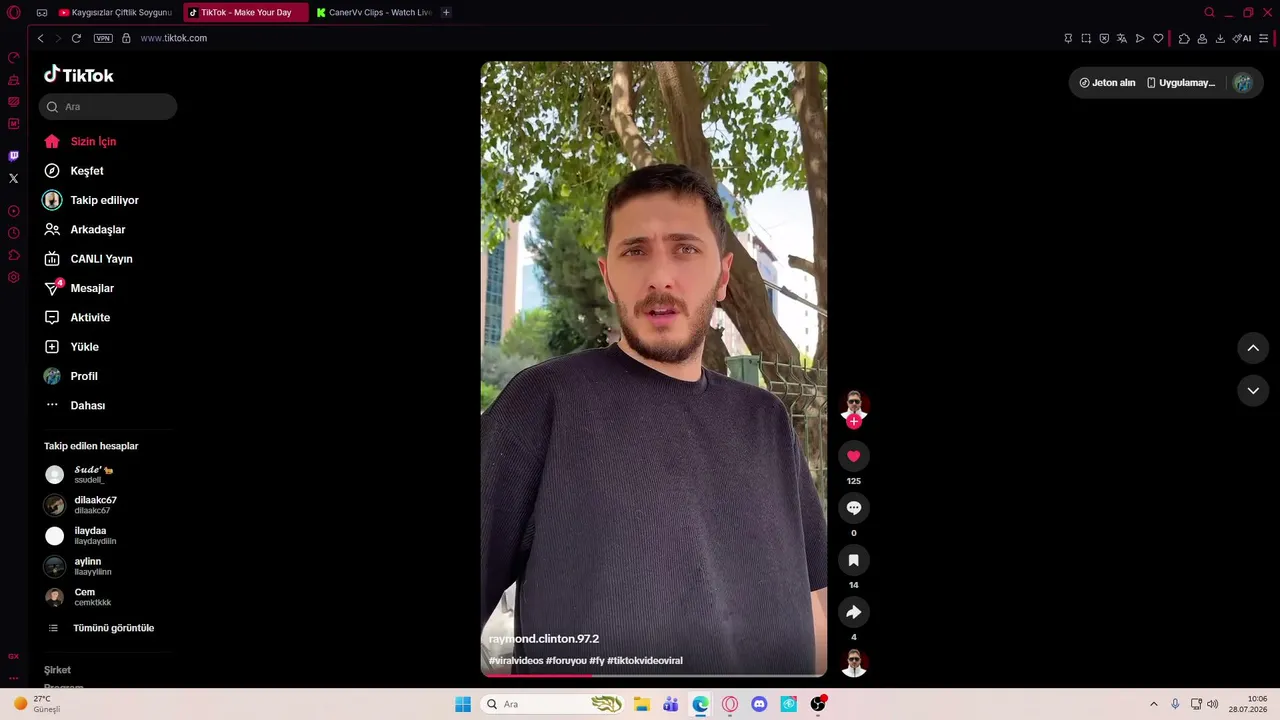This screenshot has height=720, width=1280.
Task: Click the Jeton alın button
Action: coord(1108,83)
